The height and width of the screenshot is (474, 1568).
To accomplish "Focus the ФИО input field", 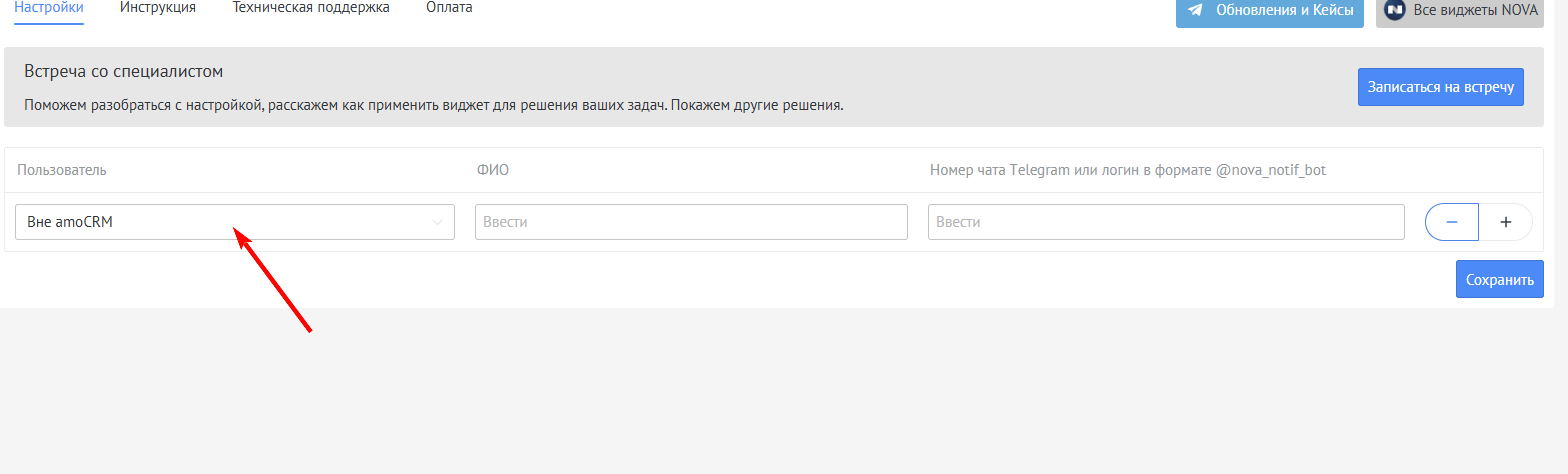I will pos(691,222).
